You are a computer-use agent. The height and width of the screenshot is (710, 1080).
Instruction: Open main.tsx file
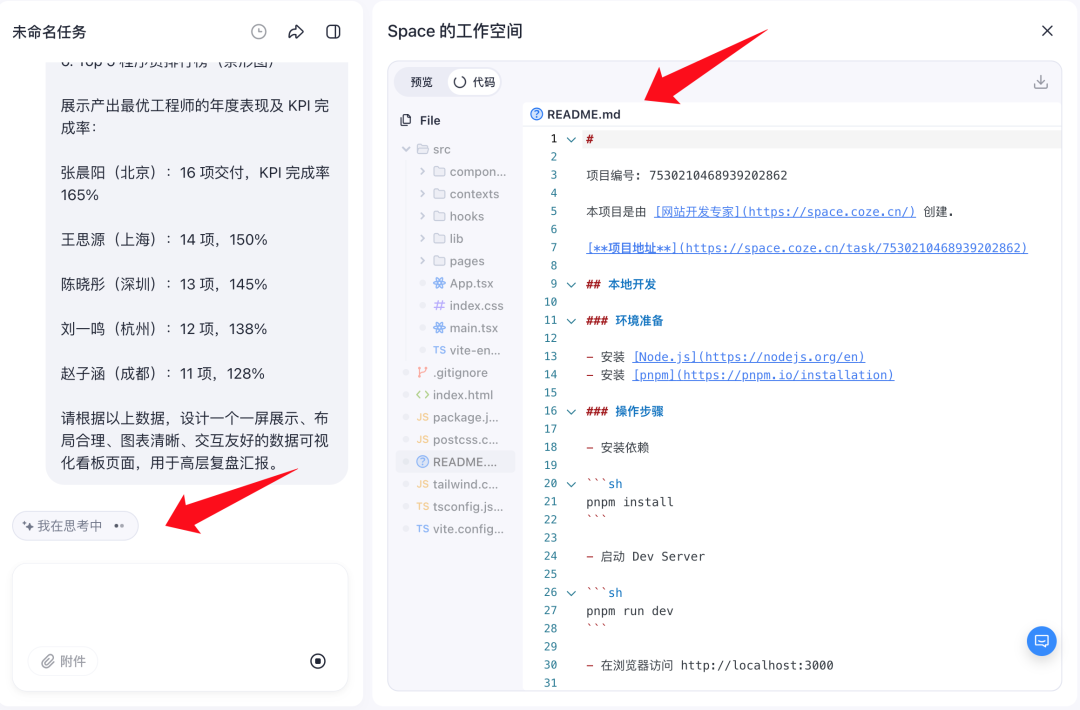[x=465, y=328]
